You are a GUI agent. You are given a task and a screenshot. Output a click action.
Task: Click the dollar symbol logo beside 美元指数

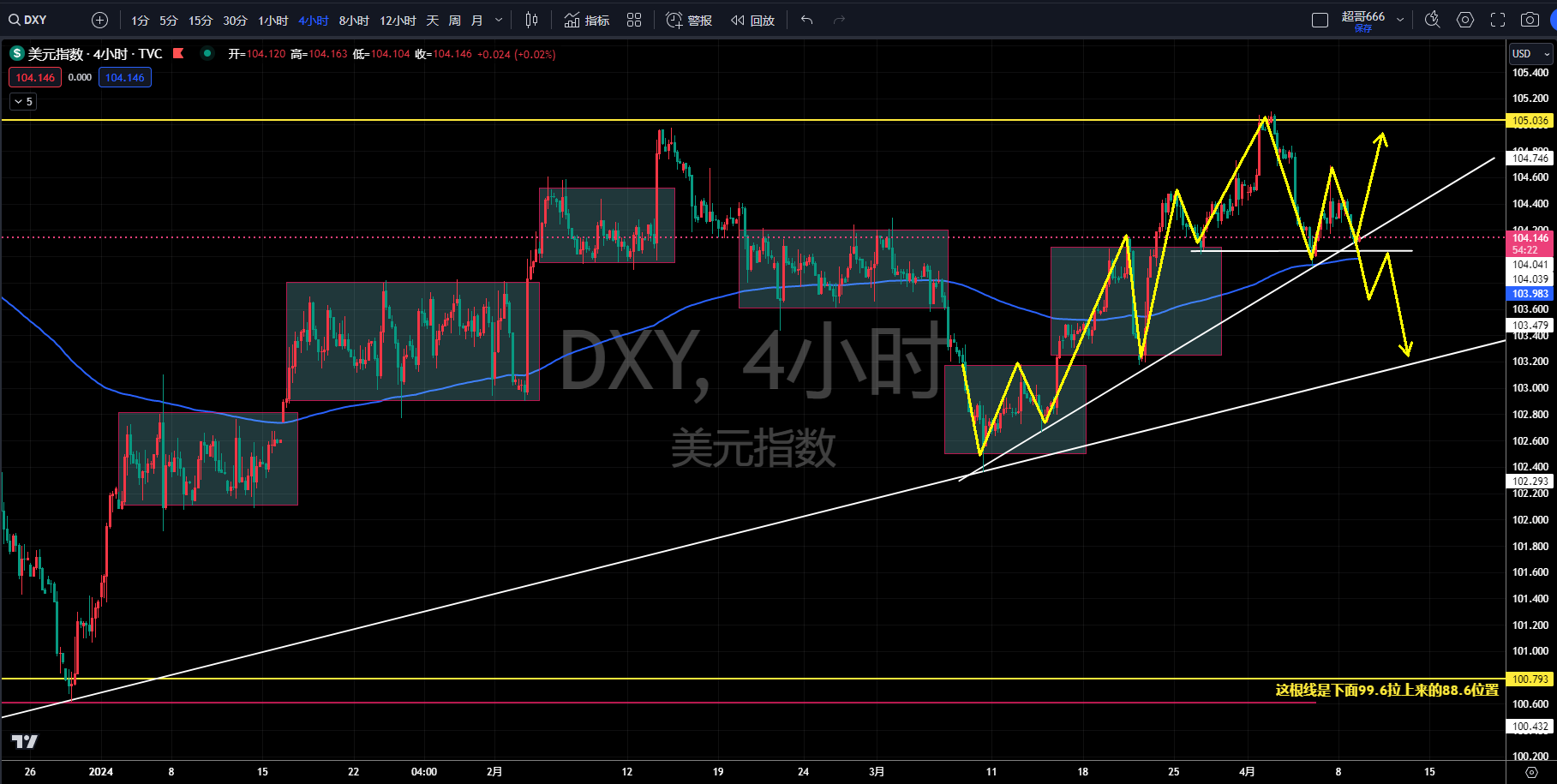tap(16, 54)
